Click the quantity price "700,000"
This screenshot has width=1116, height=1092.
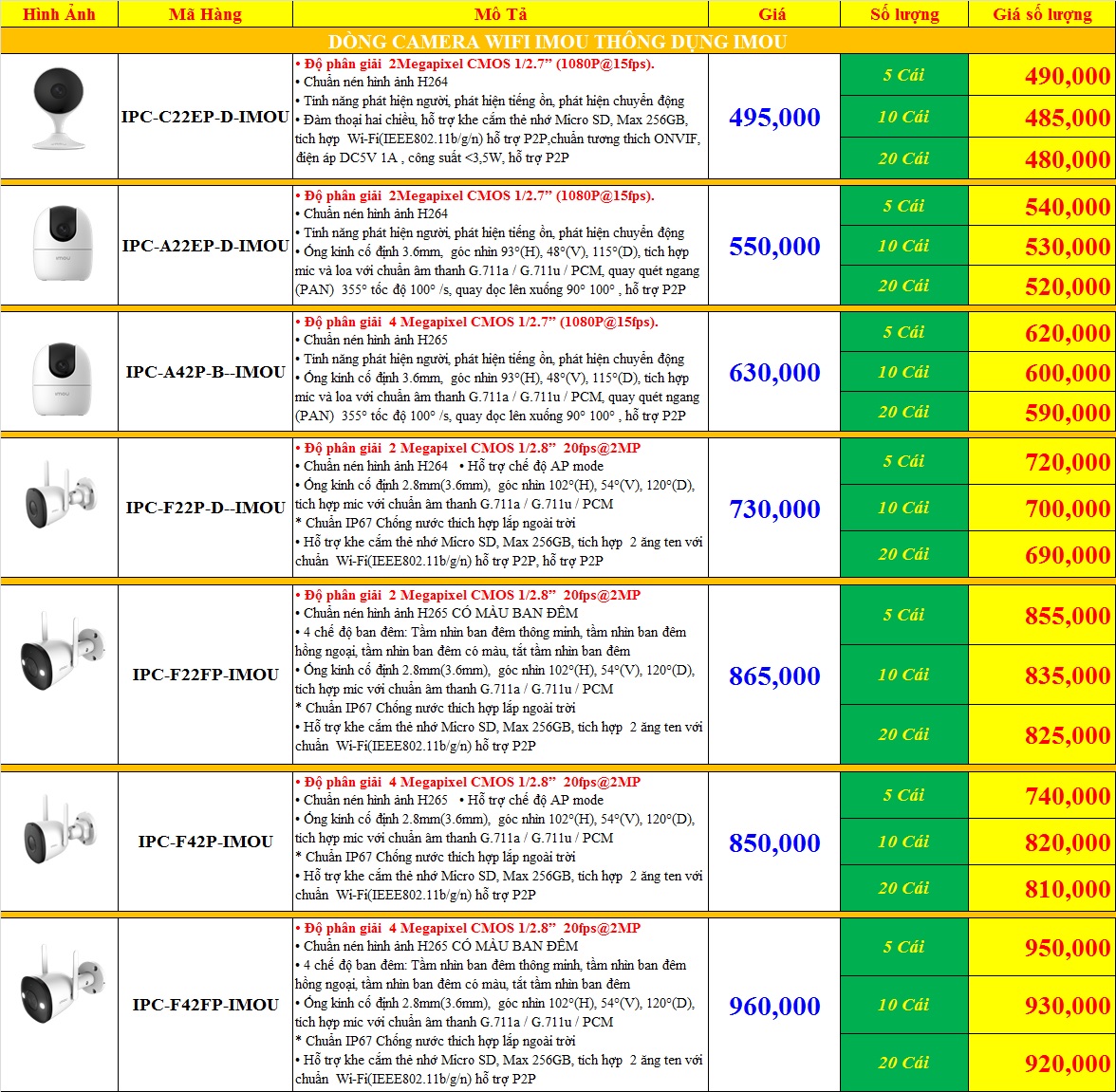[1068, 509]
